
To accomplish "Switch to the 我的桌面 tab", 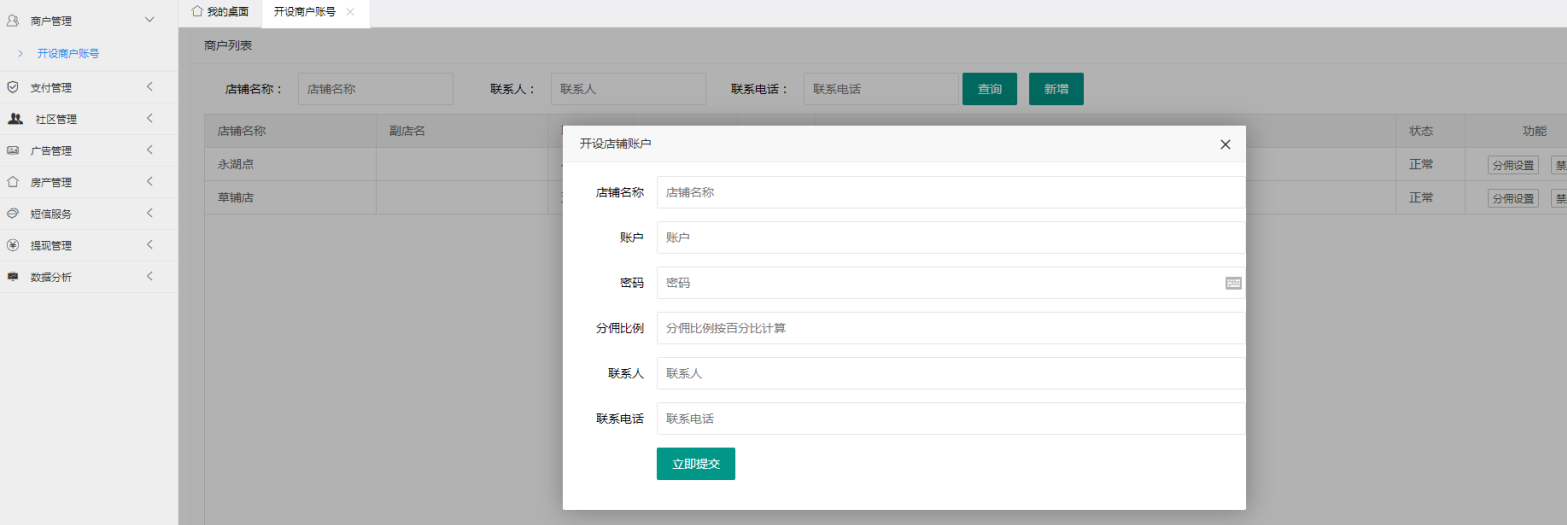I will pos(220,12).
